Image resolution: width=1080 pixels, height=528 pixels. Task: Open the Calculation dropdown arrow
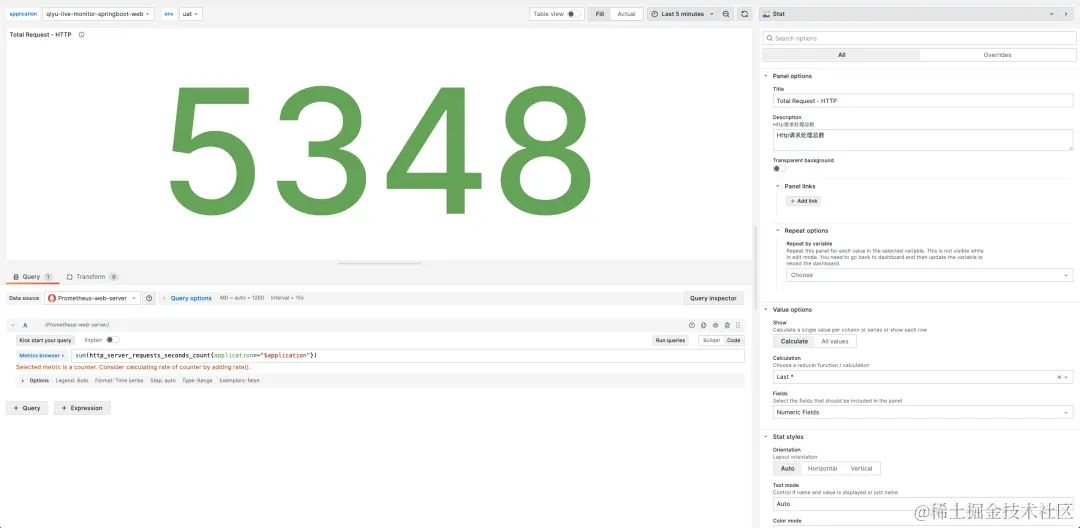coord(1067,377)
